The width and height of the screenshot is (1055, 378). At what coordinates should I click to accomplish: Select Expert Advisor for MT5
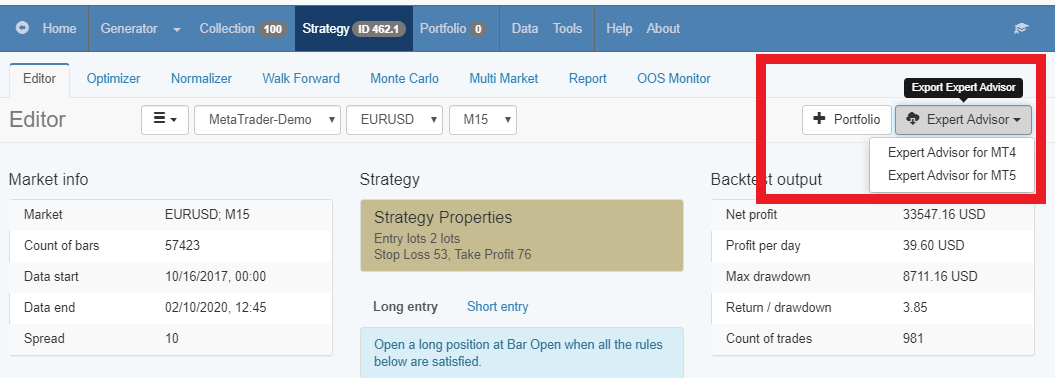(x=951, y=176)
